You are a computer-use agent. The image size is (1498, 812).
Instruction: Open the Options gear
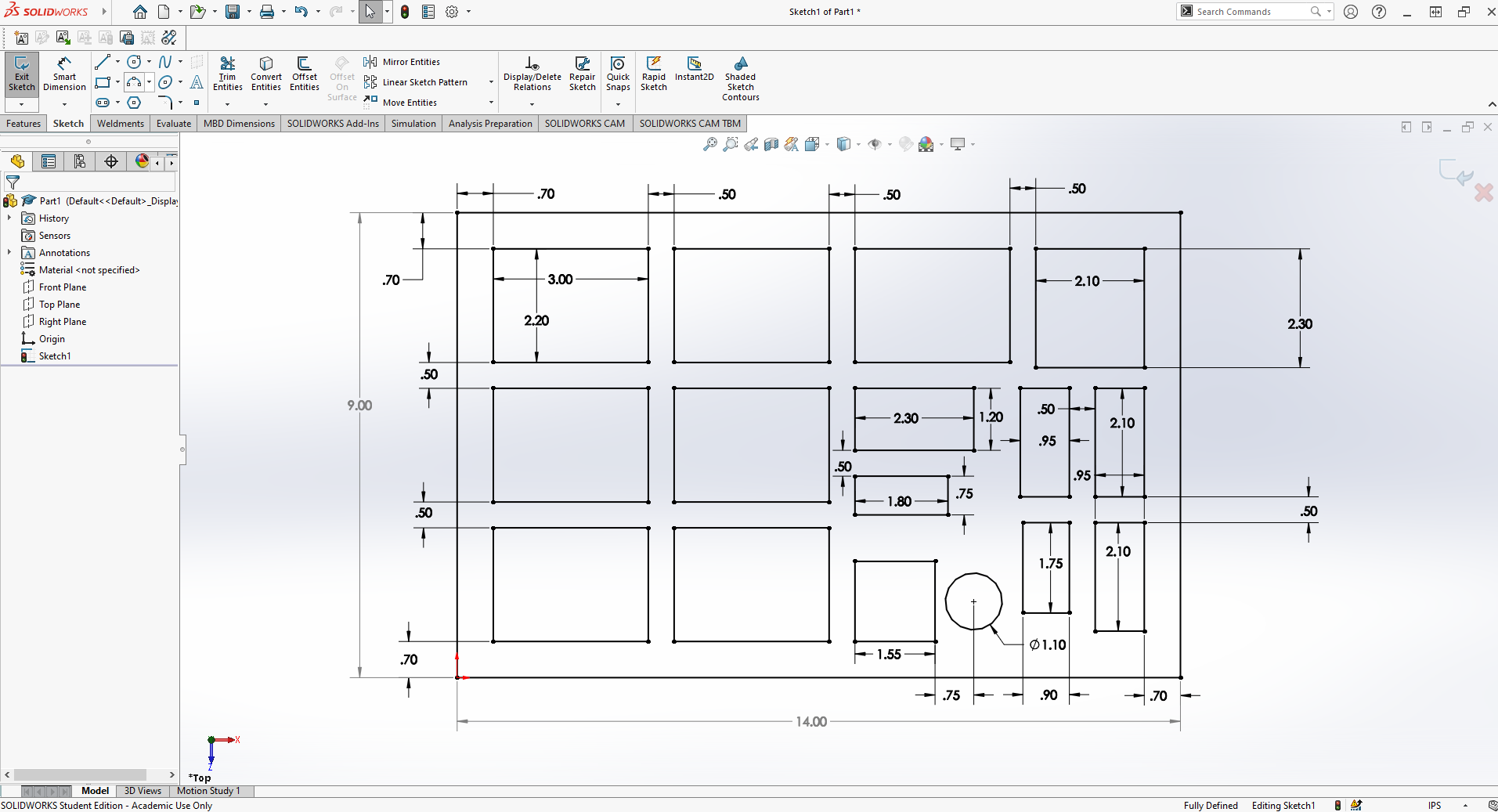tap(452, 12)
